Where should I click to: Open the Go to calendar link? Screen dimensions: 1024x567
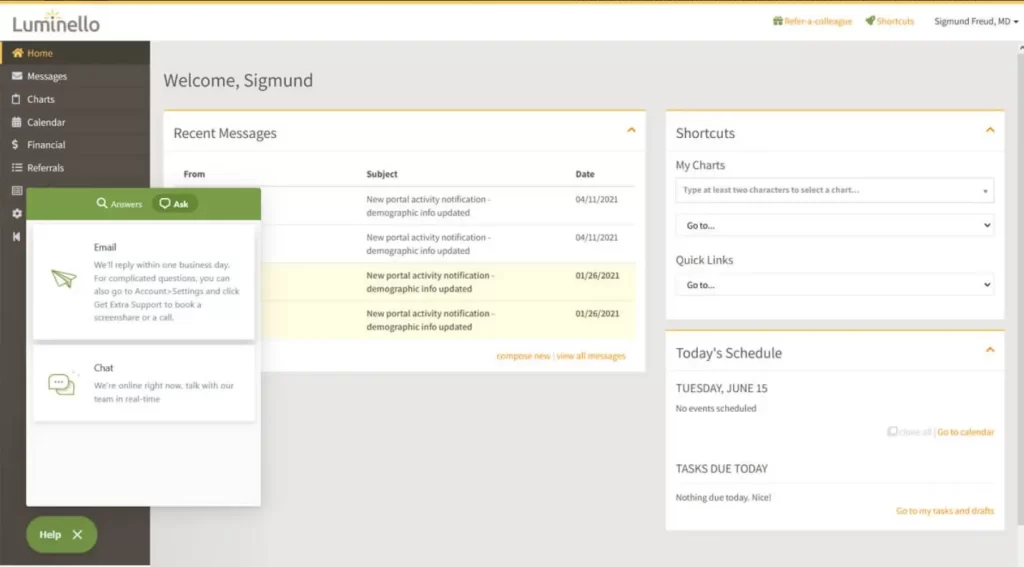tap(965, 432)
